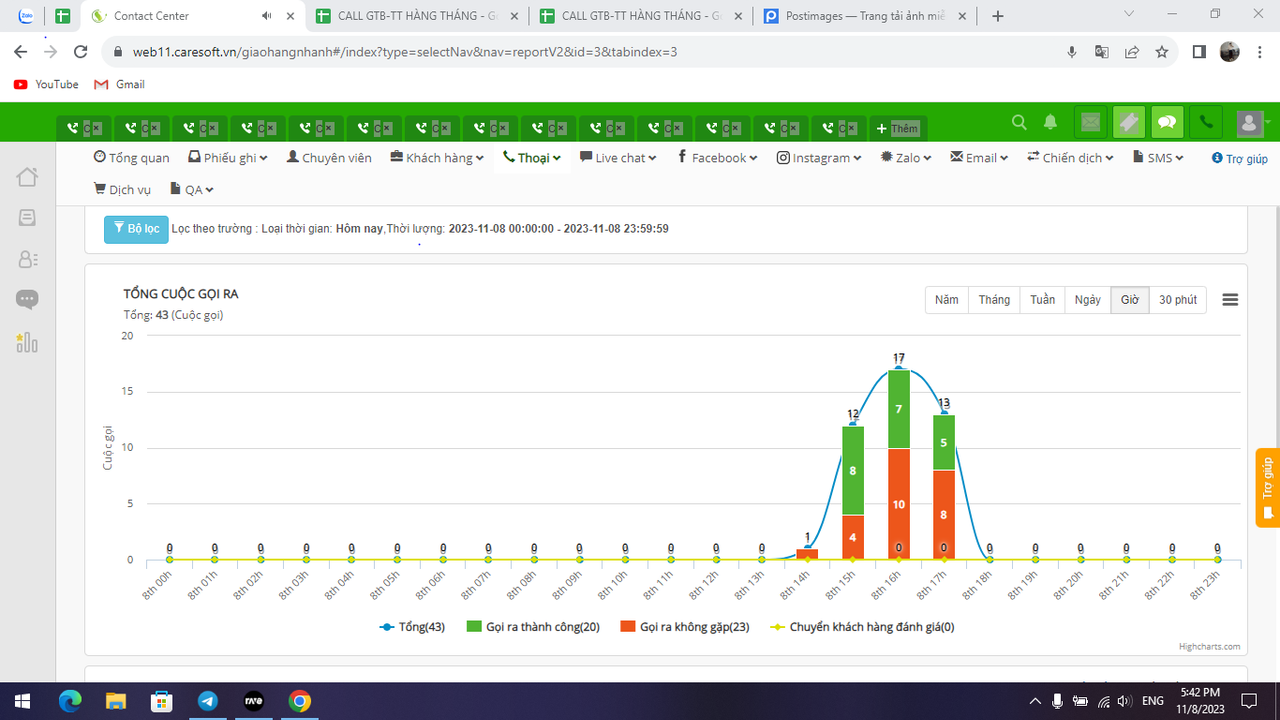Open the home icon in left sidebar
1280x720 pixels.
click(27, 177)
